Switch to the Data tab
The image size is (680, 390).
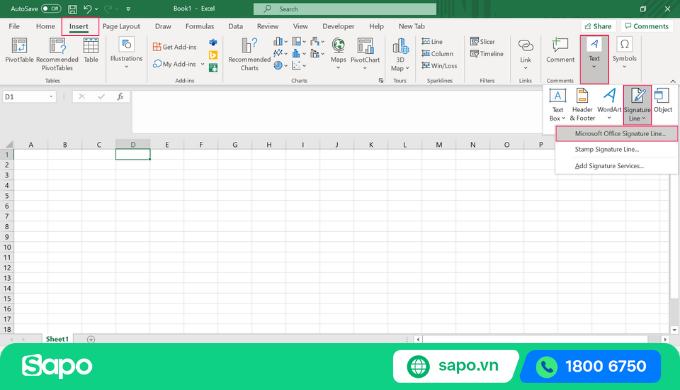tap(235, 26)
